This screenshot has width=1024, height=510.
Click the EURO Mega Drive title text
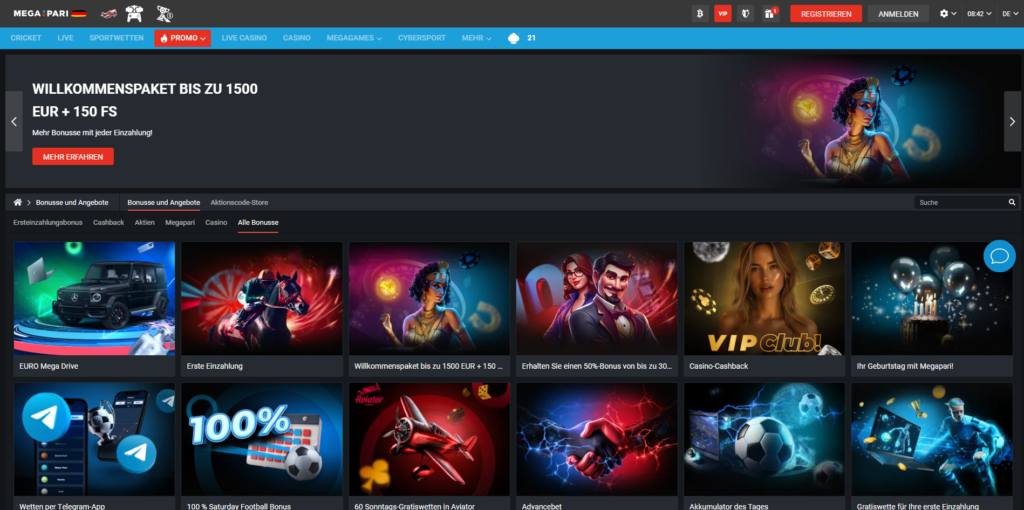49,366
